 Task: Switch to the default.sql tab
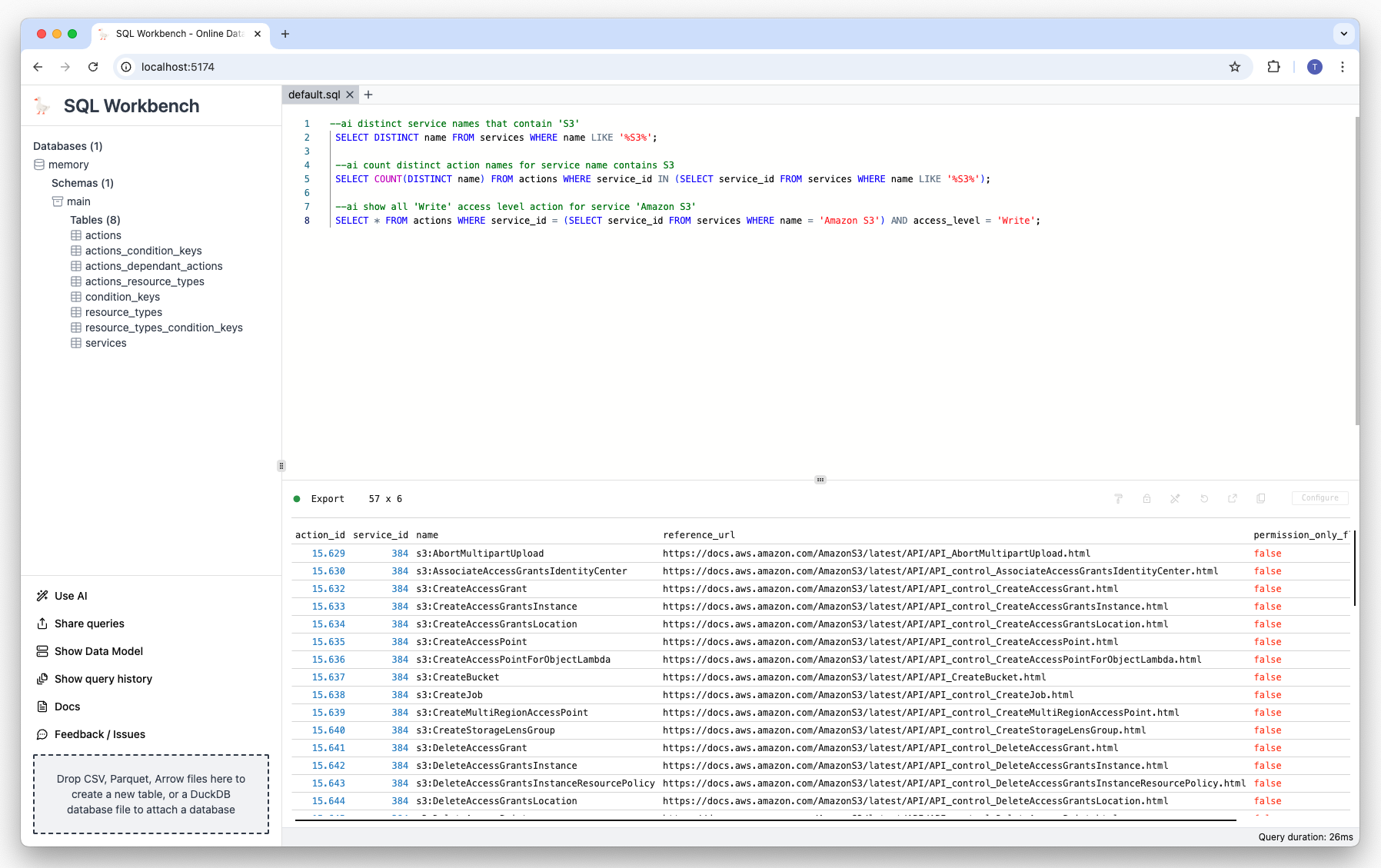click(x=314, y=95)
